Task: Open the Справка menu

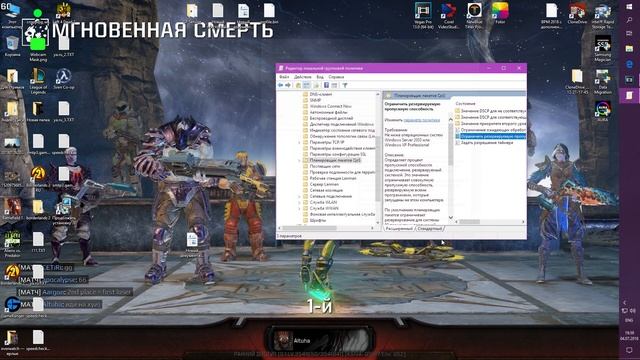Action: click(x=336, y=77)
